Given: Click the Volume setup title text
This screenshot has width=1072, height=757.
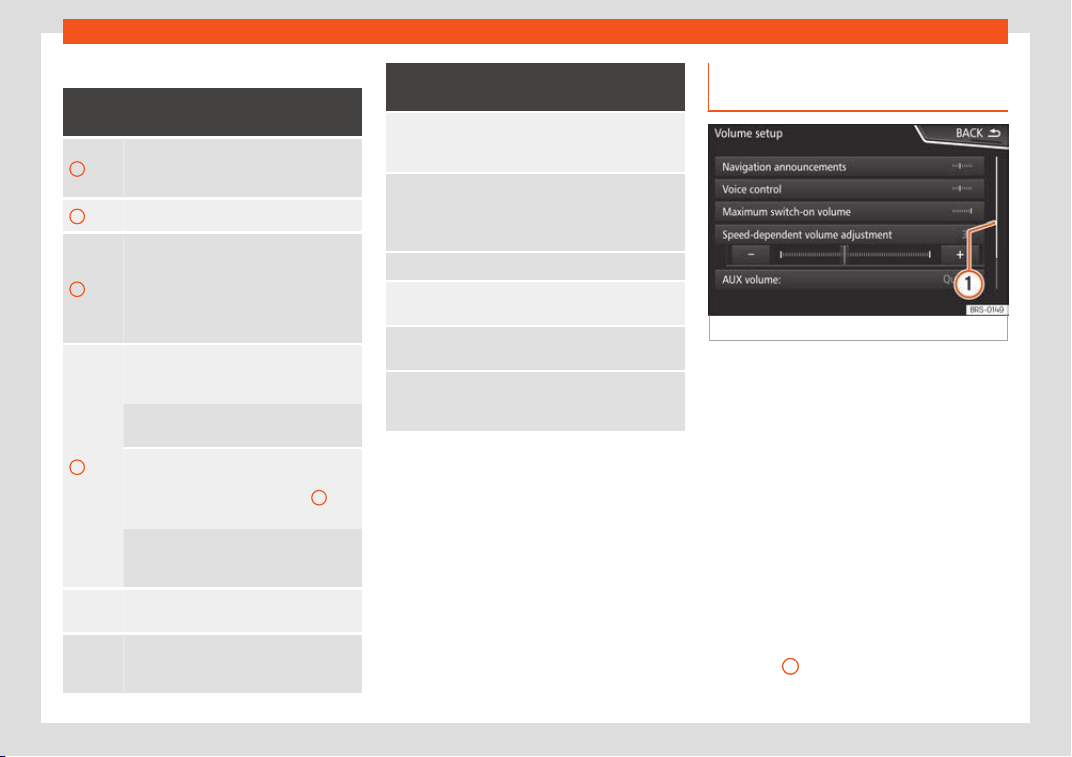Looking at the screenshot, I should [x=749, y=133].
